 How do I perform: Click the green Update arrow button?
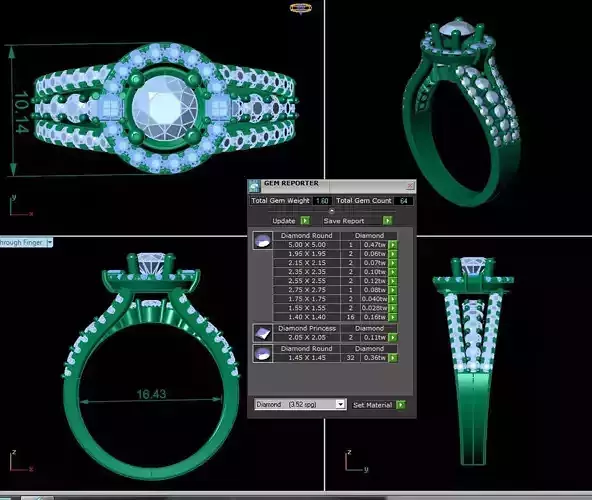tap(305, 220)
